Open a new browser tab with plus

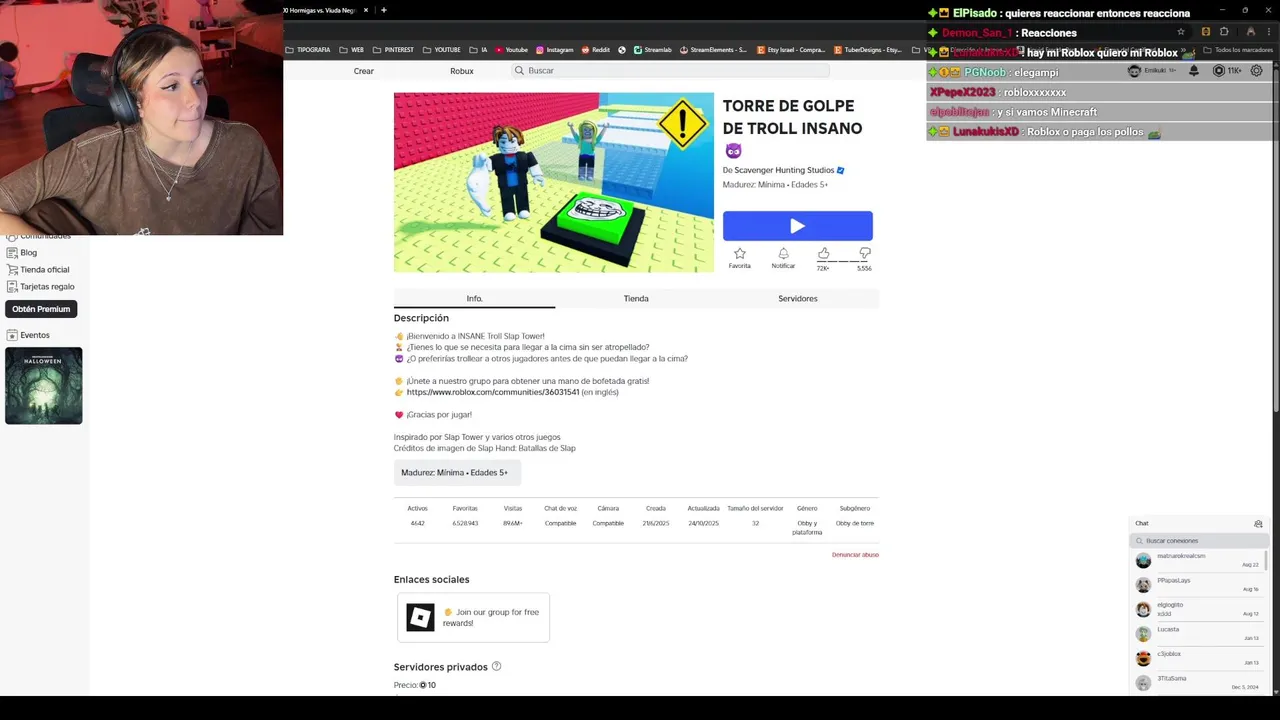384,10
